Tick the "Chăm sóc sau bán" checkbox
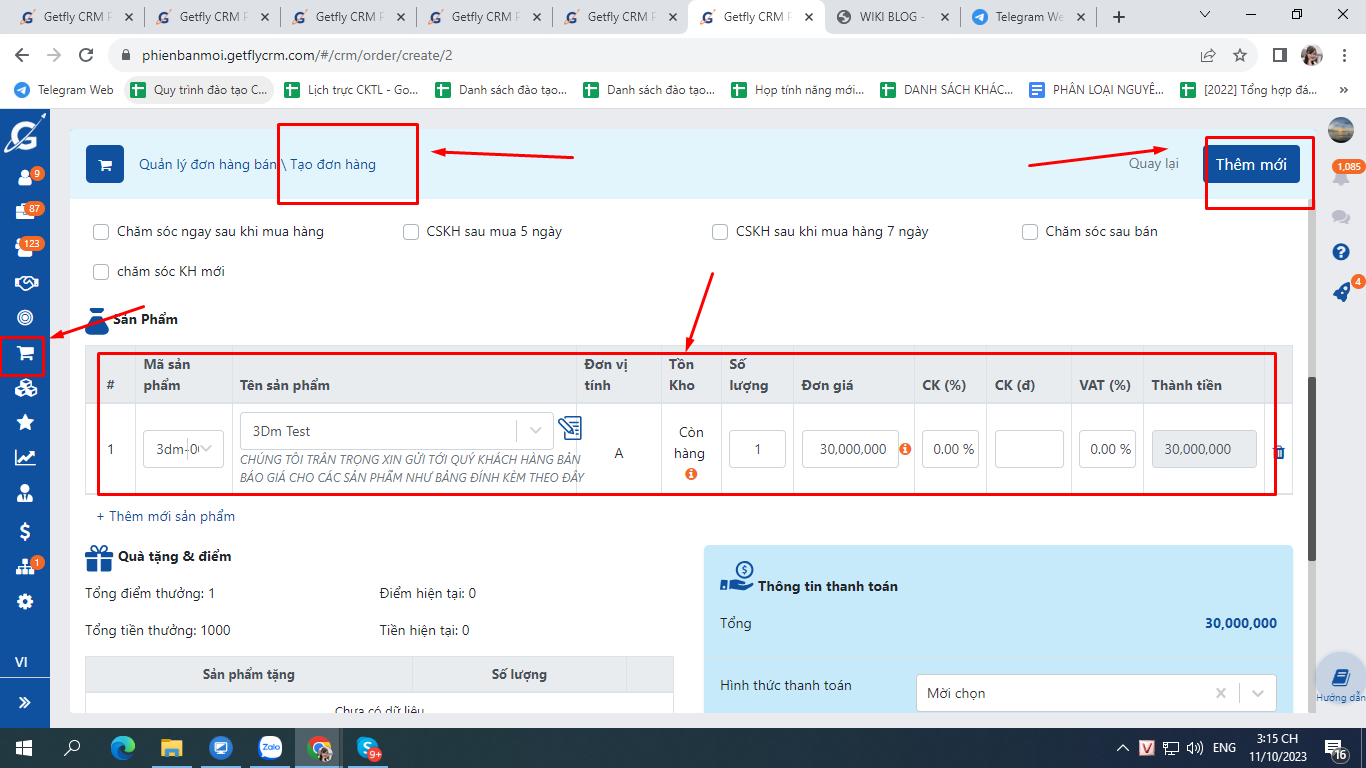1366x768 pixels. pos(1030,232)
